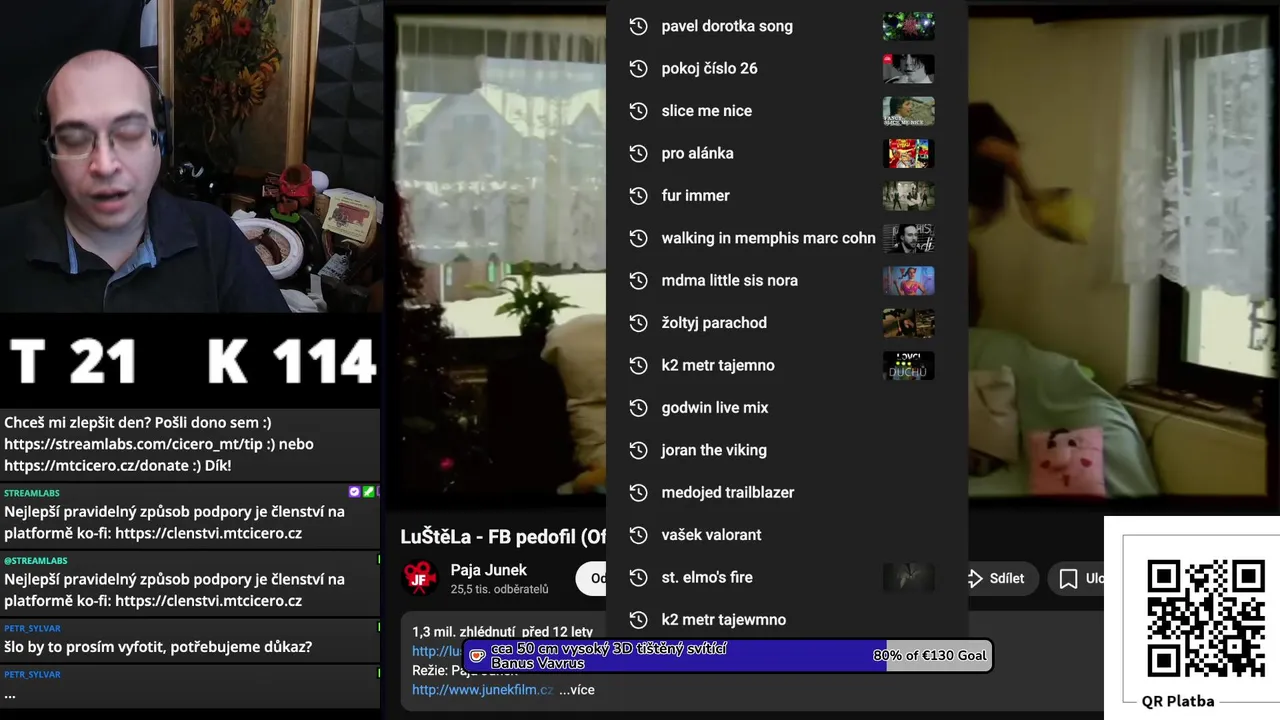Click history icon beside 'vašek valorant'
This screenshot has height=720, width=1280.
[638, 535]
